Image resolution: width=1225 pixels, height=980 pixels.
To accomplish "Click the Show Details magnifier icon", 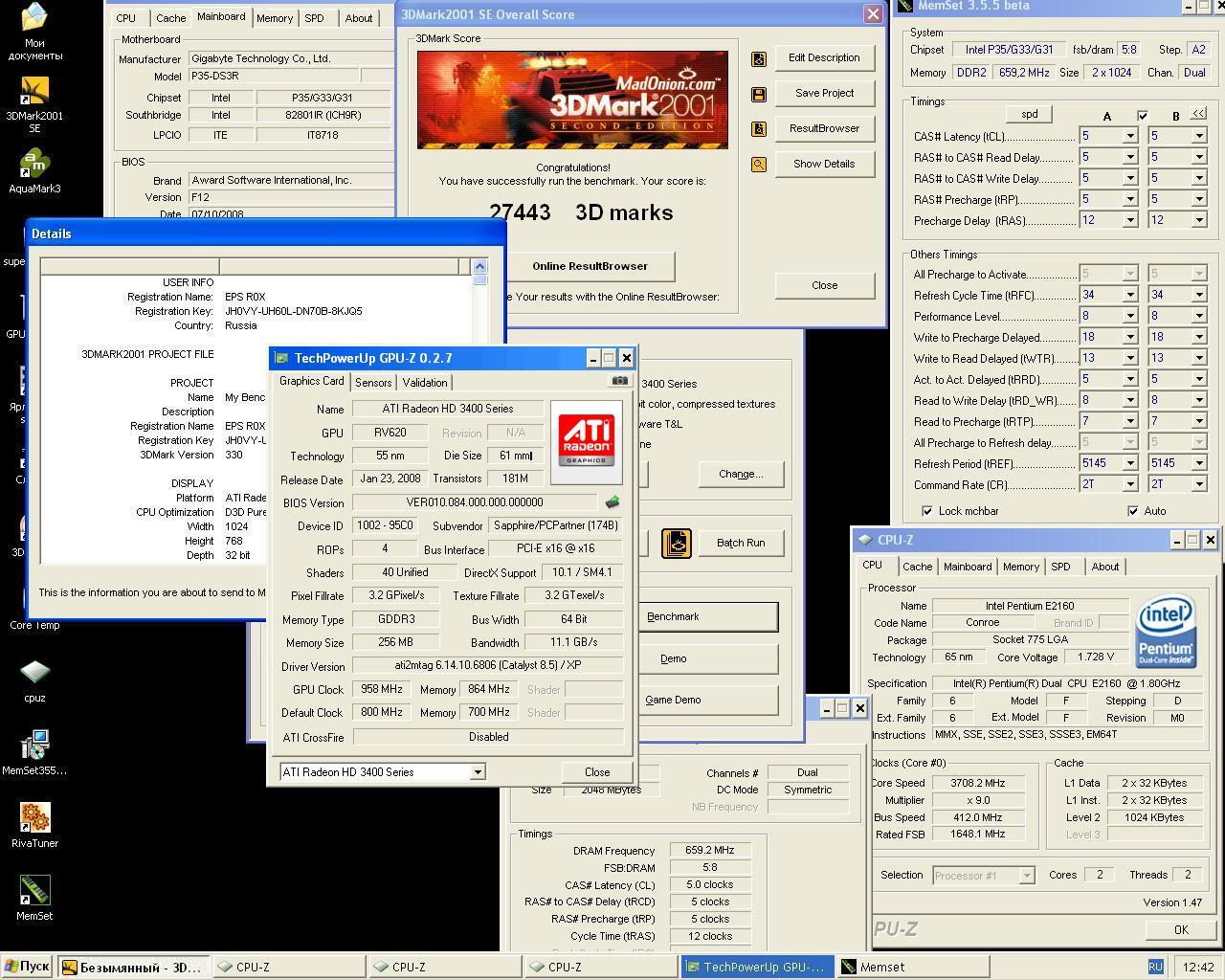I will click(x=759, y=165).
